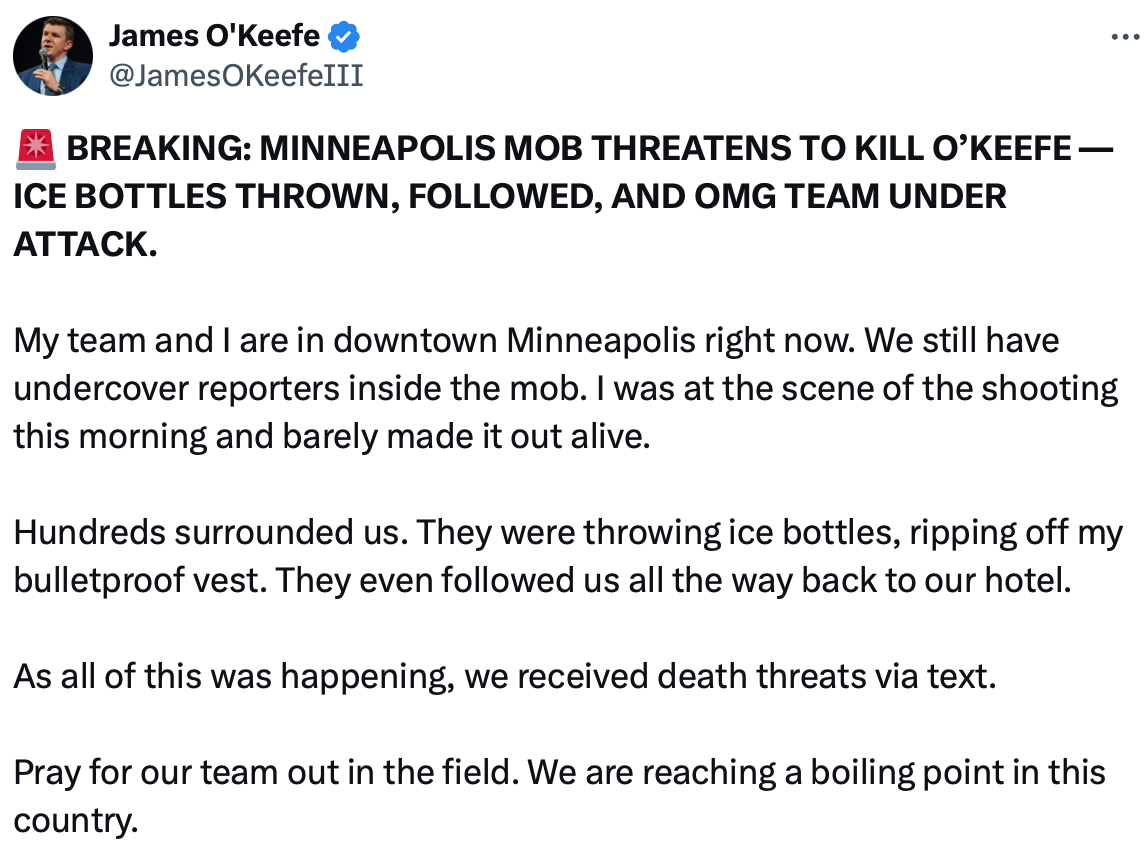Click the words 'bulletproof vest' in the tweet
This screenshot has width=1148, height=852.
tap(138, 581)
